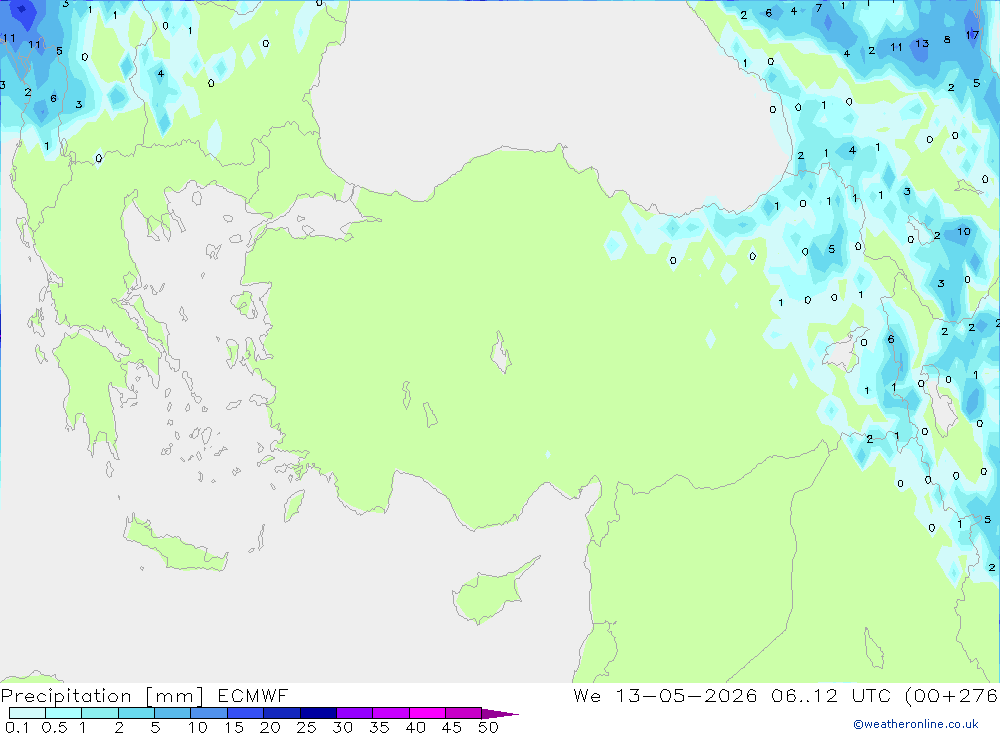Click the 20–25 mm dark blue swatch
Screen dimensions: 1000x733
[282, 713]
